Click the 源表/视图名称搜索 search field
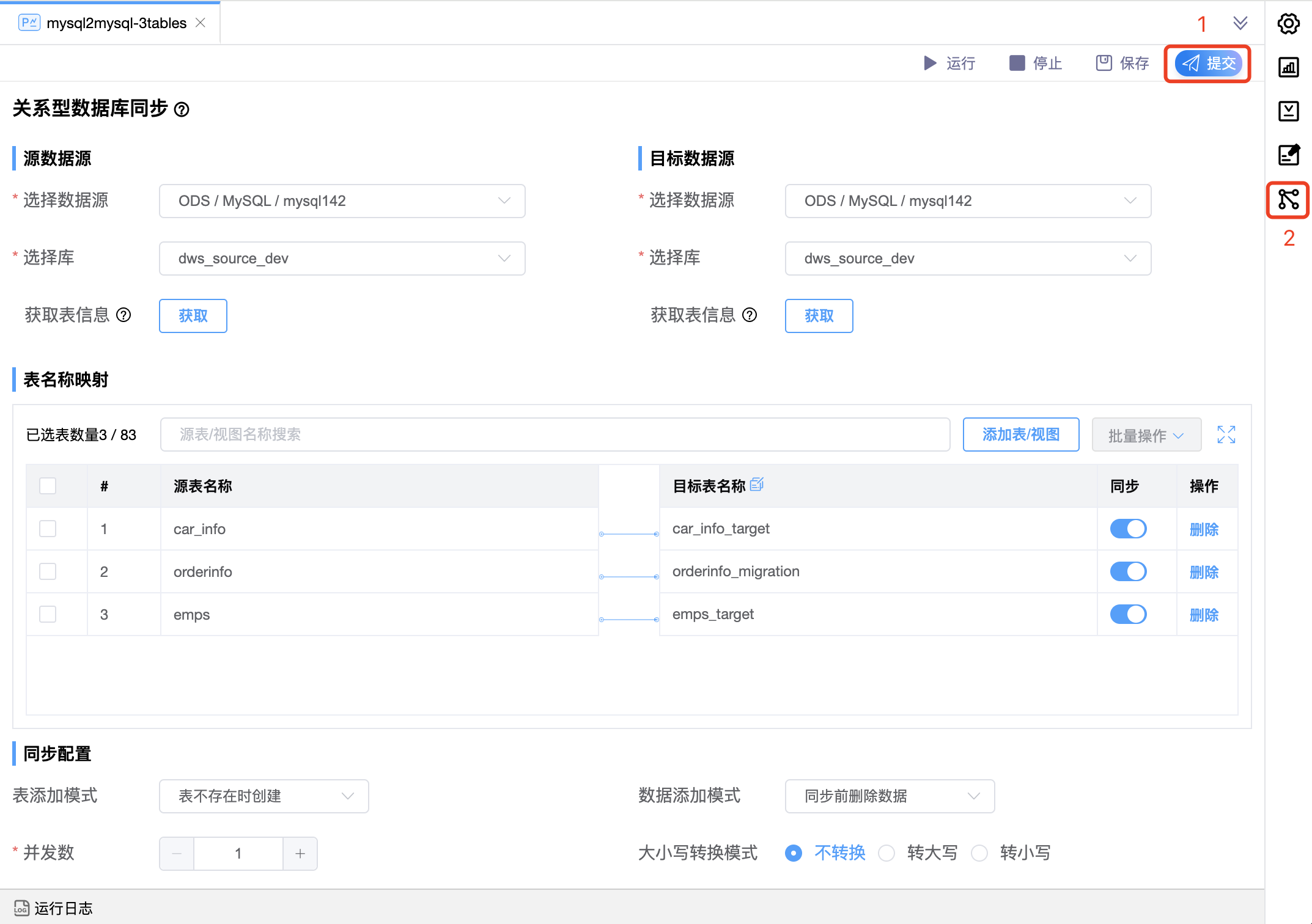This screenshot has height=924, width=1312. tap(555, 435)
